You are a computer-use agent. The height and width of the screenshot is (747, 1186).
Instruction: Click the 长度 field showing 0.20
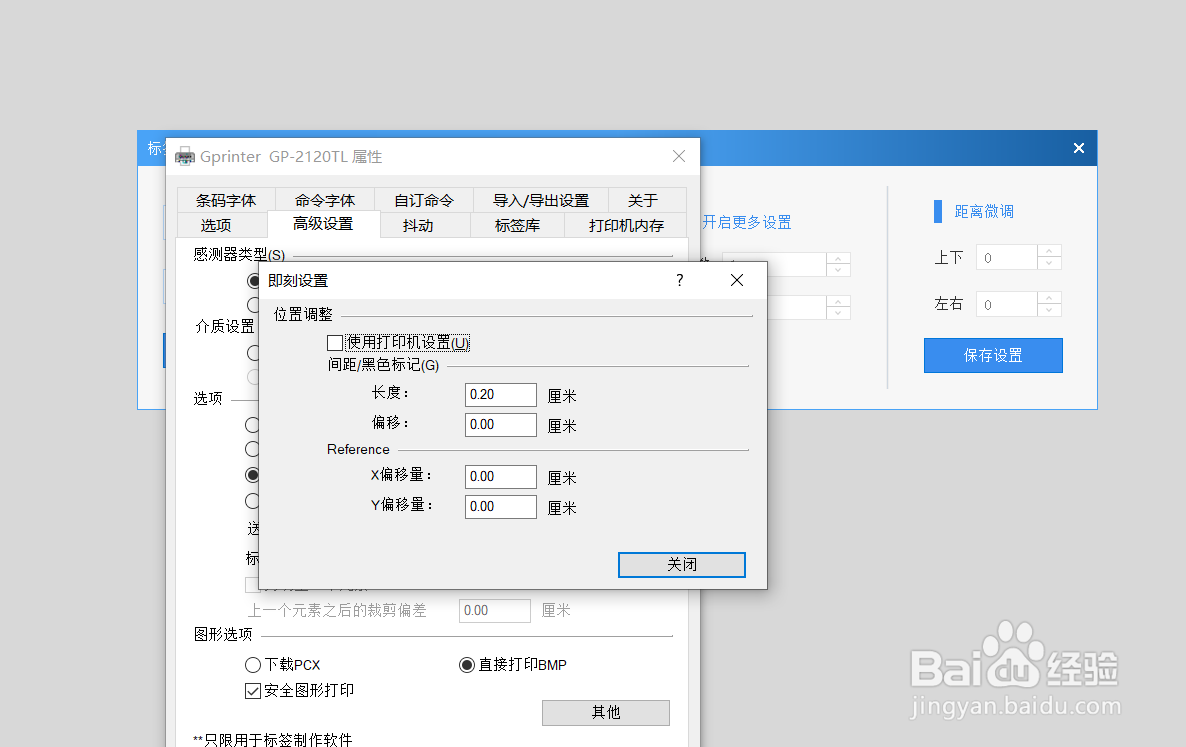[x=500, y=394]
